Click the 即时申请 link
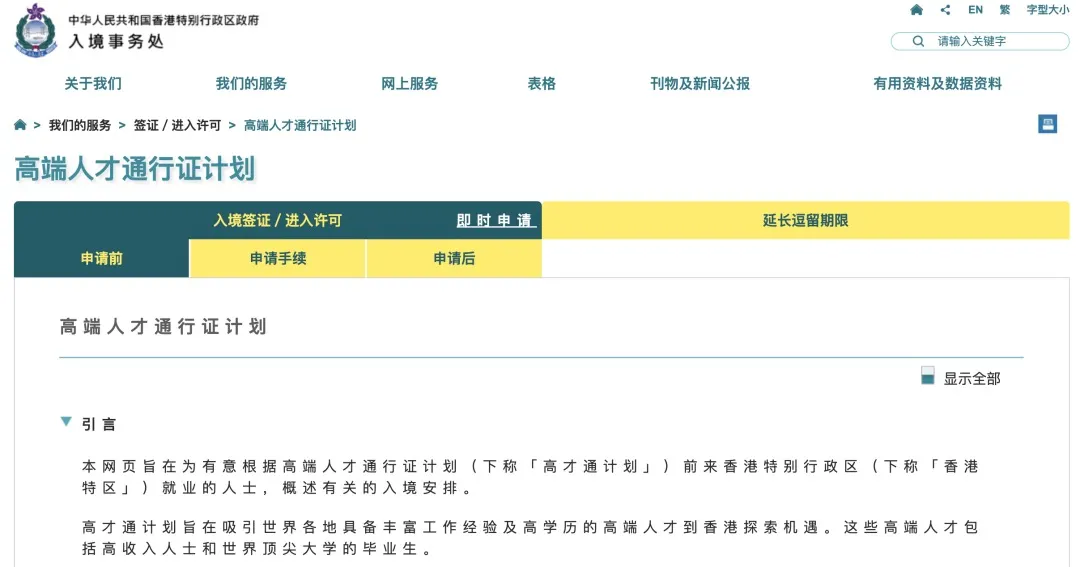 (495, 220)
